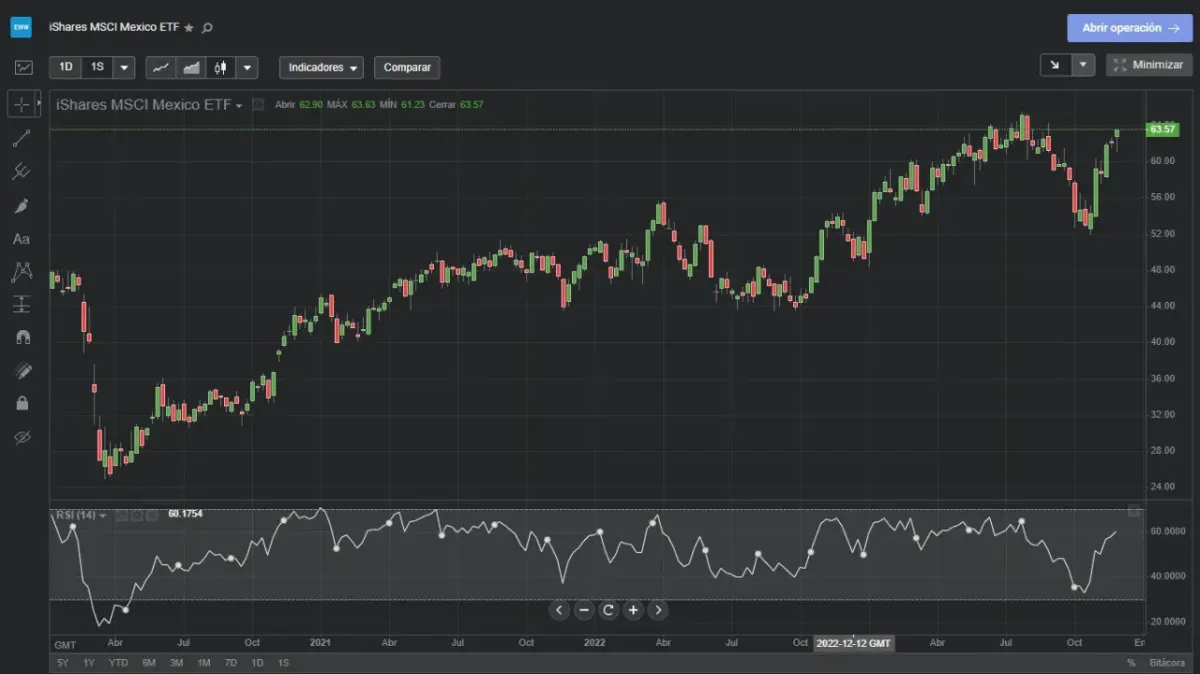Select the 3M time range
This screenshot has width=1200, height=674.
[x=176, y=663]
